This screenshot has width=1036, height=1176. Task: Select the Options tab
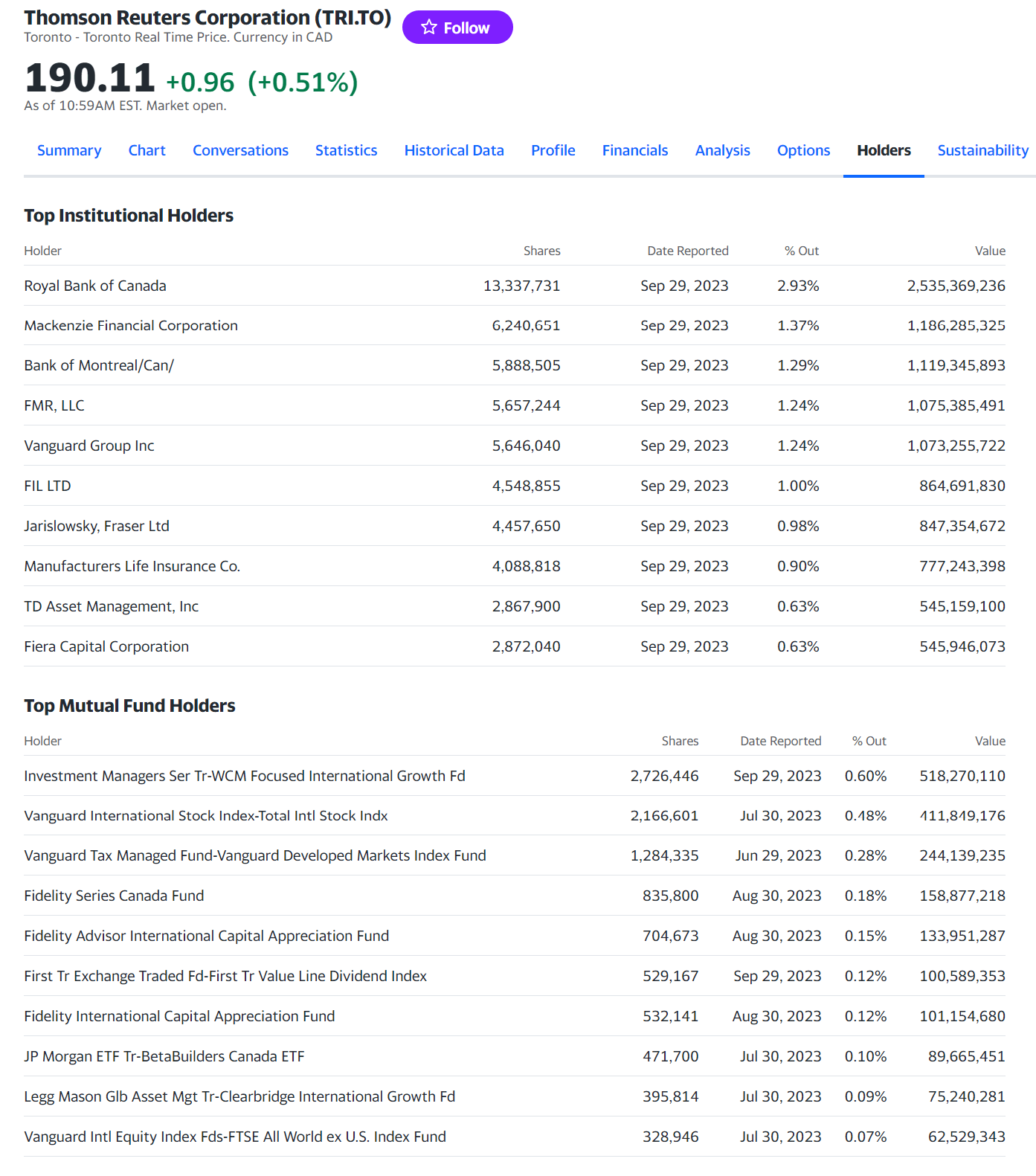pos(803,150)
